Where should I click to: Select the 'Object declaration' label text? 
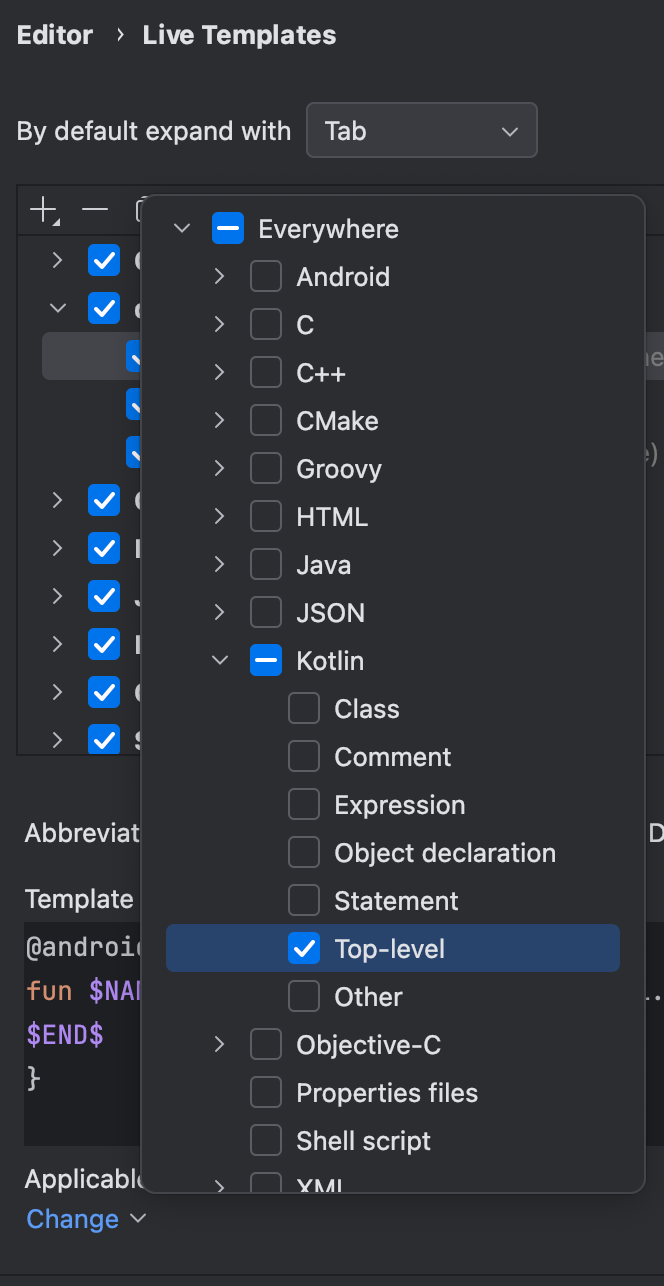[x=445, y=853]
